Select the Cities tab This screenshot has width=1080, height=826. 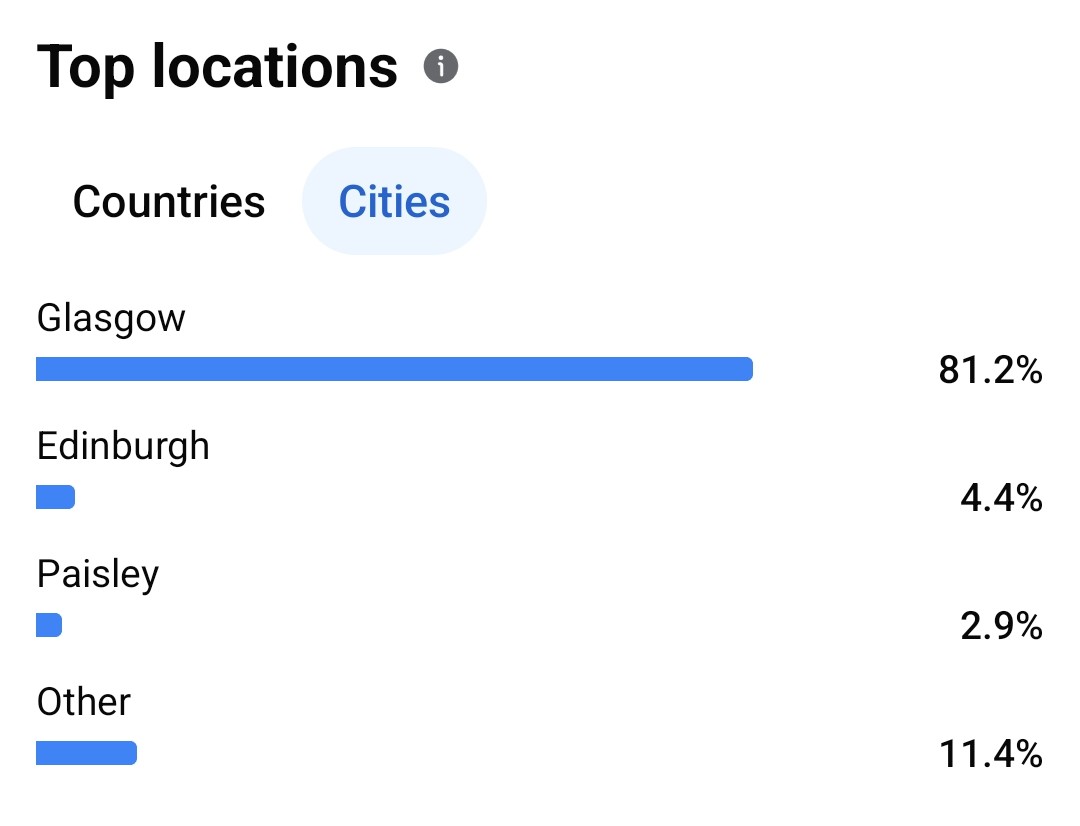pos(394,202)
